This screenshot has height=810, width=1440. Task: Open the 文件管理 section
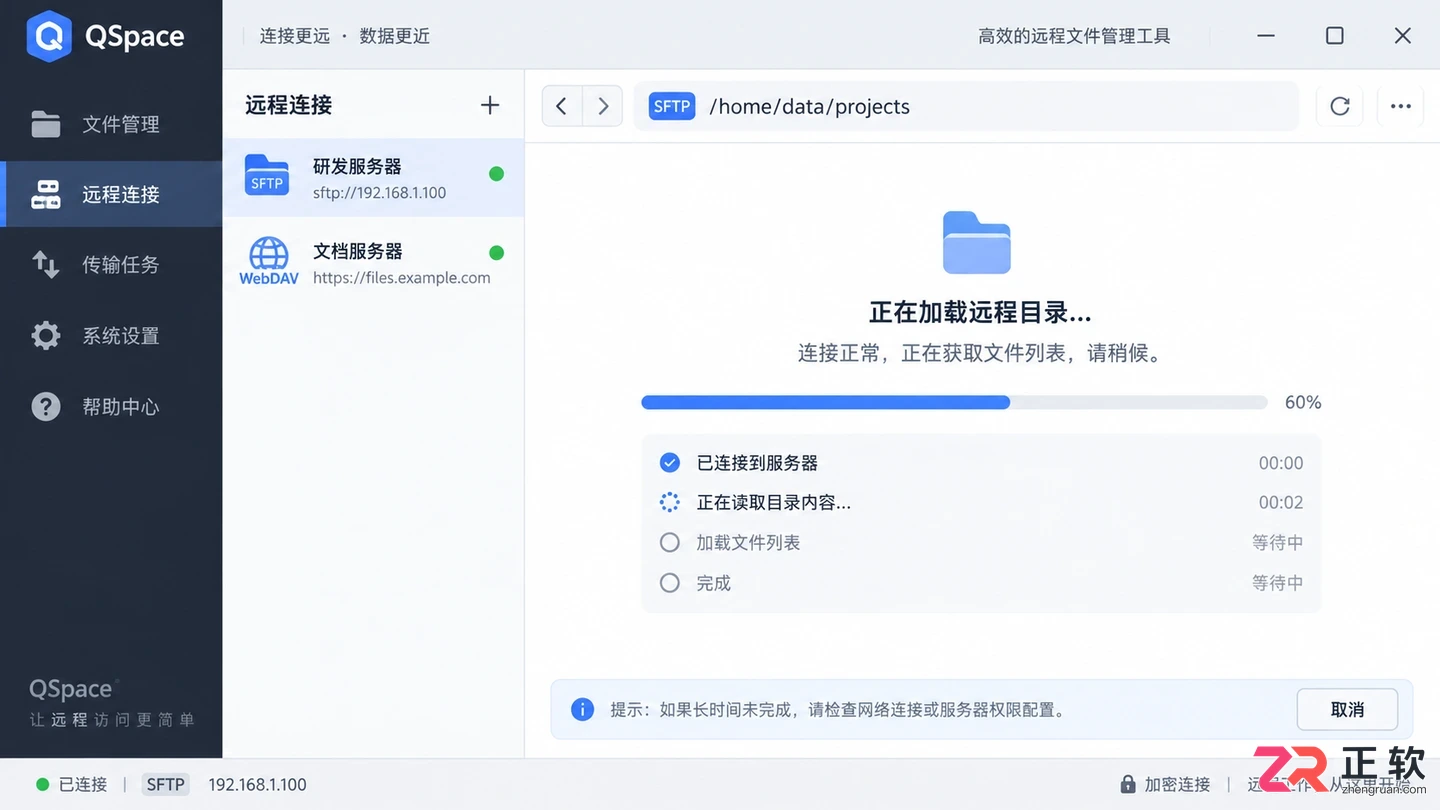(x=111, y=124)
